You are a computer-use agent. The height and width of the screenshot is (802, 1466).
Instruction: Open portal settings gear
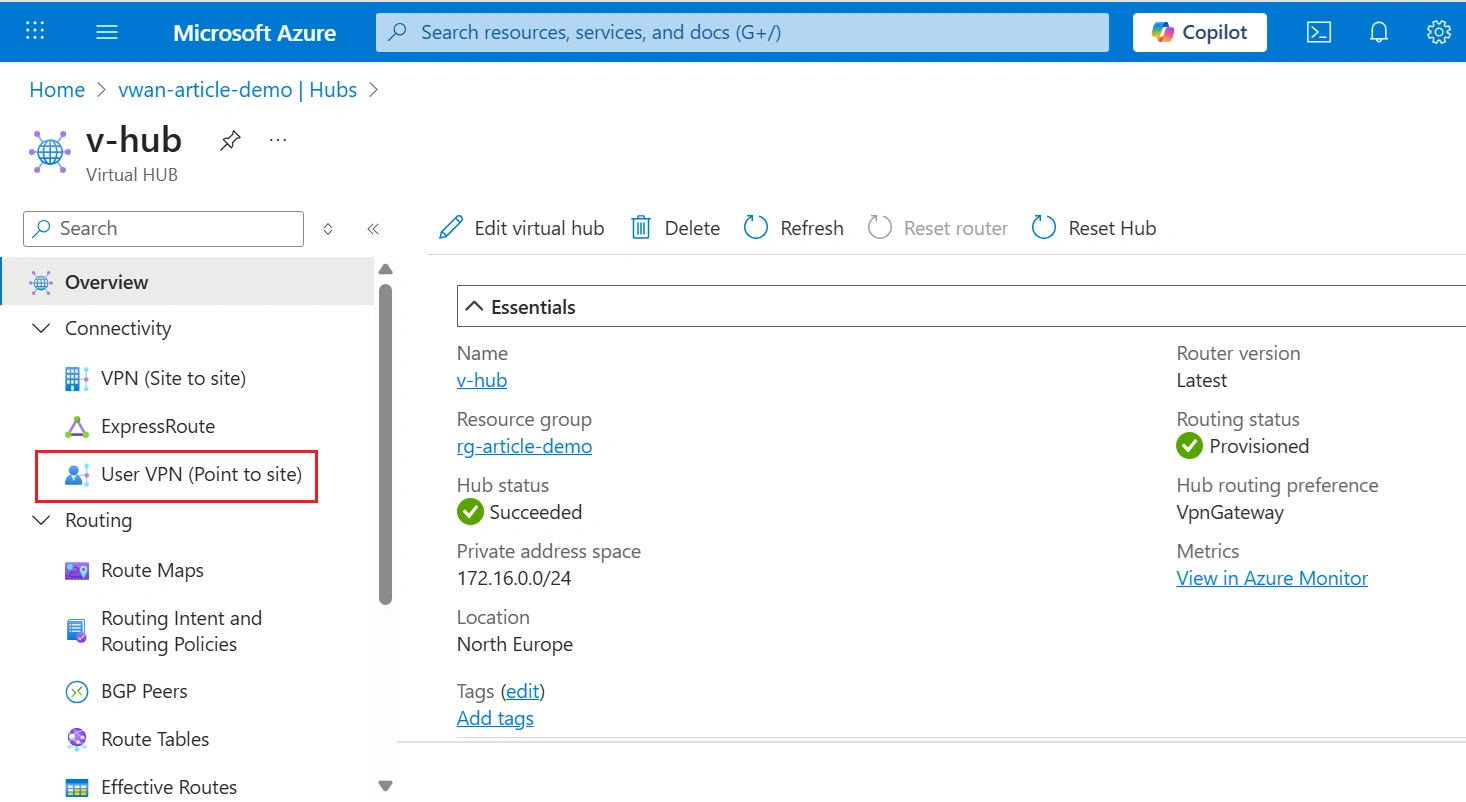coord(1438,32)
